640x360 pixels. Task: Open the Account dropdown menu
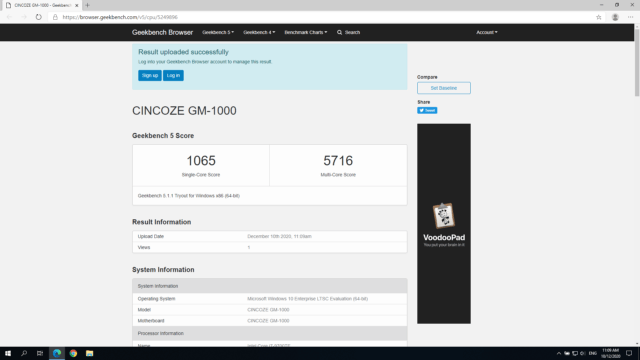coord(487,32)
